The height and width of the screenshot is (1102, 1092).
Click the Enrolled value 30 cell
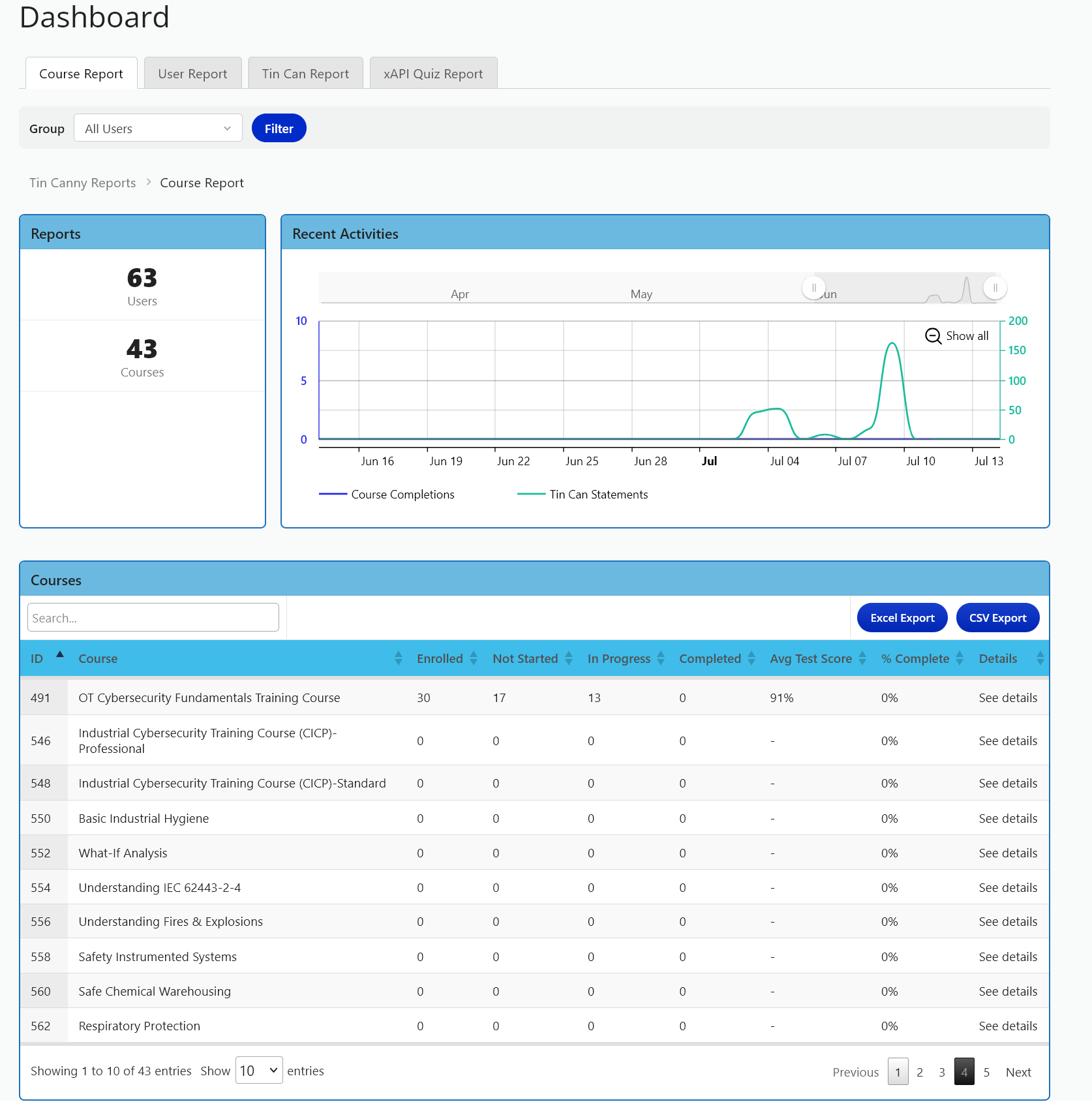423,697
